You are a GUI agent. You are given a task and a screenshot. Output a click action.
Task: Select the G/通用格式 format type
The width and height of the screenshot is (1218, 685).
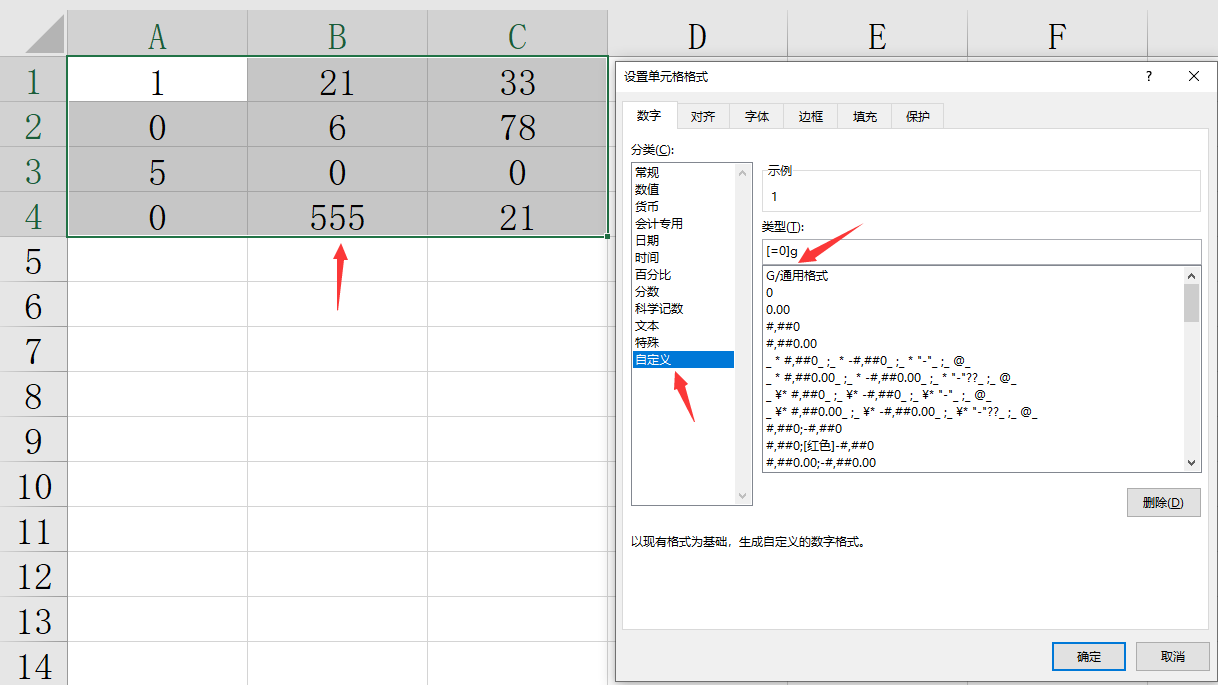(797, 275)
